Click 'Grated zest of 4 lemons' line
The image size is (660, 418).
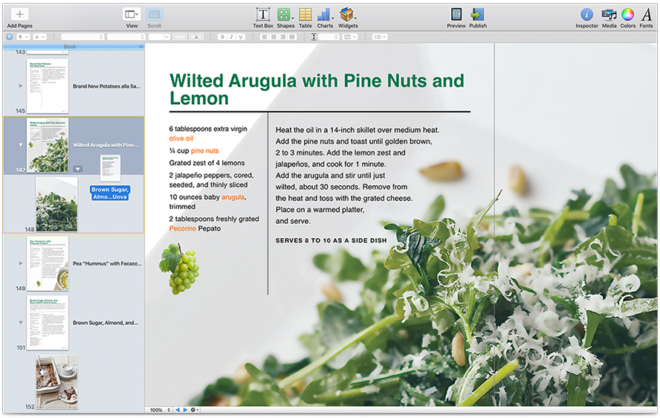pos(207,163)
